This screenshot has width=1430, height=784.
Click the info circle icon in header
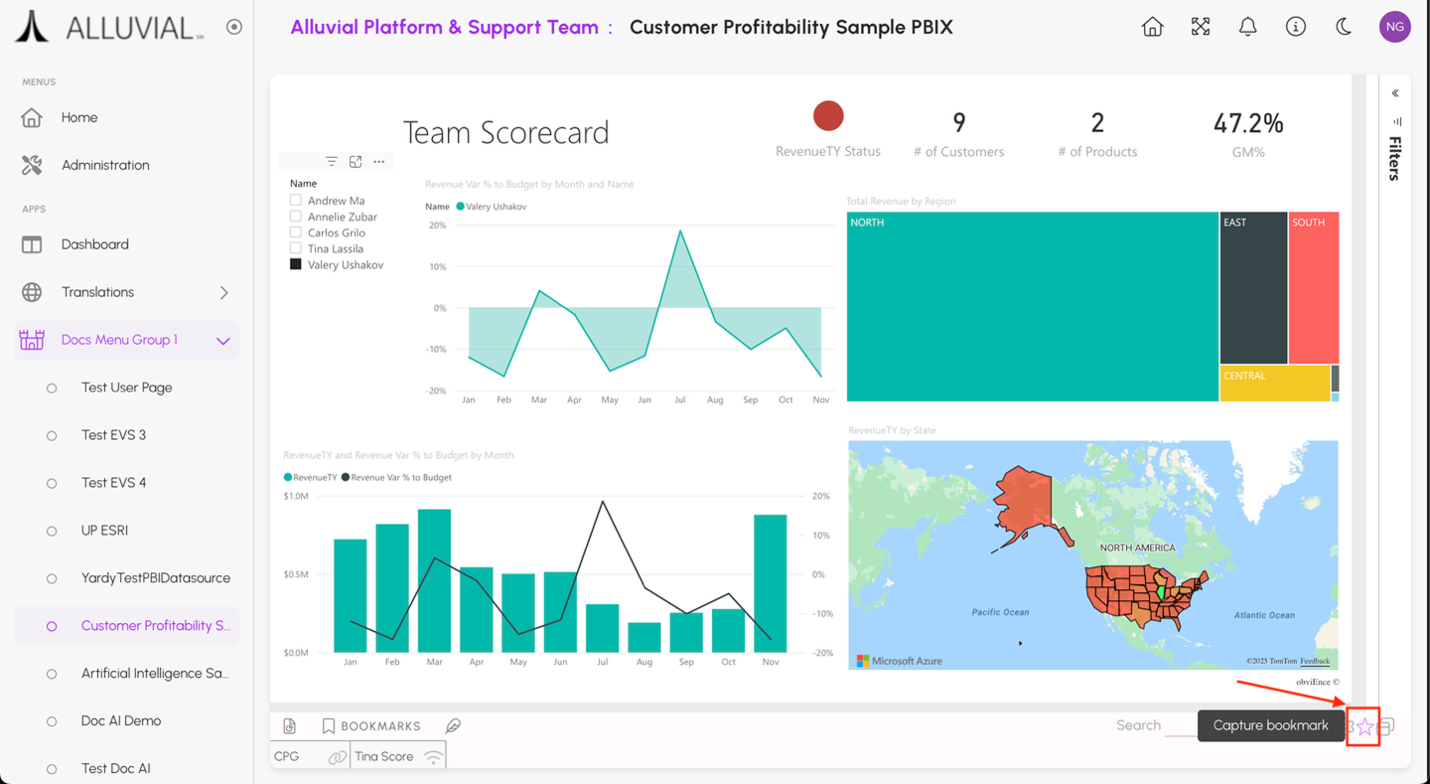click(1296, 27)
